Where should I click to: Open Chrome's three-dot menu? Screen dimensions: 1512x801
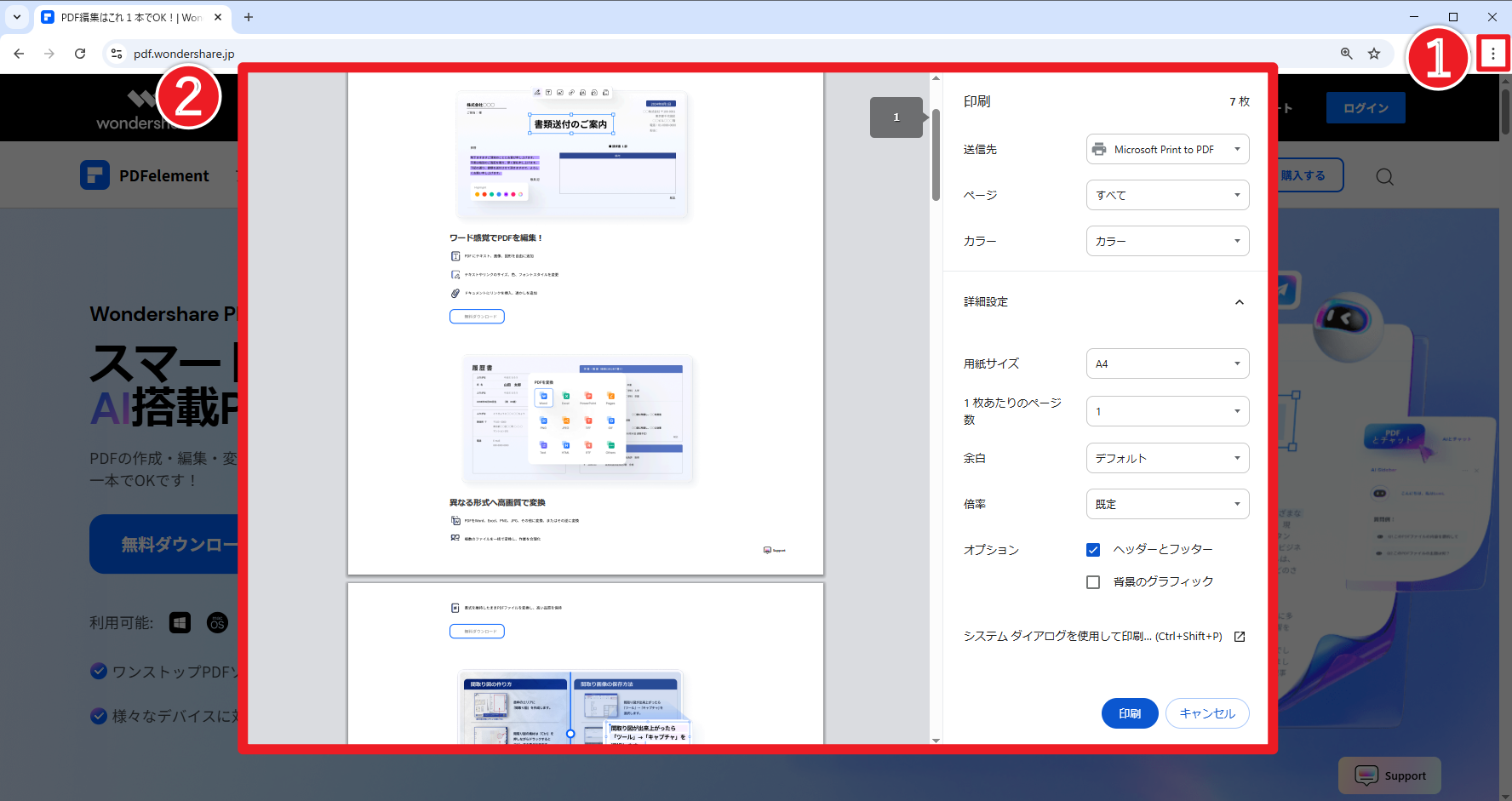tap(1492, 54)
